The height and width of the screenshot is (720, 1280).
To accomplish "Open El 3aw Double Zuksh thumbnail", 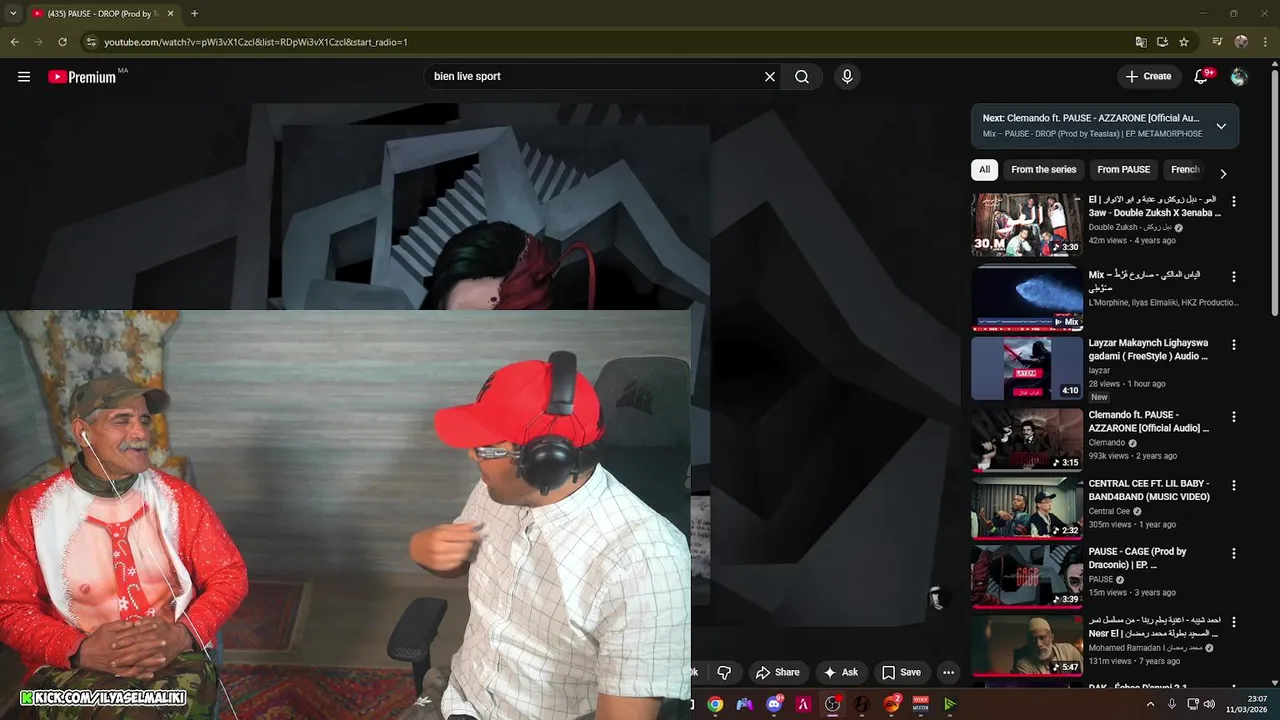I will coord(1027,225).
